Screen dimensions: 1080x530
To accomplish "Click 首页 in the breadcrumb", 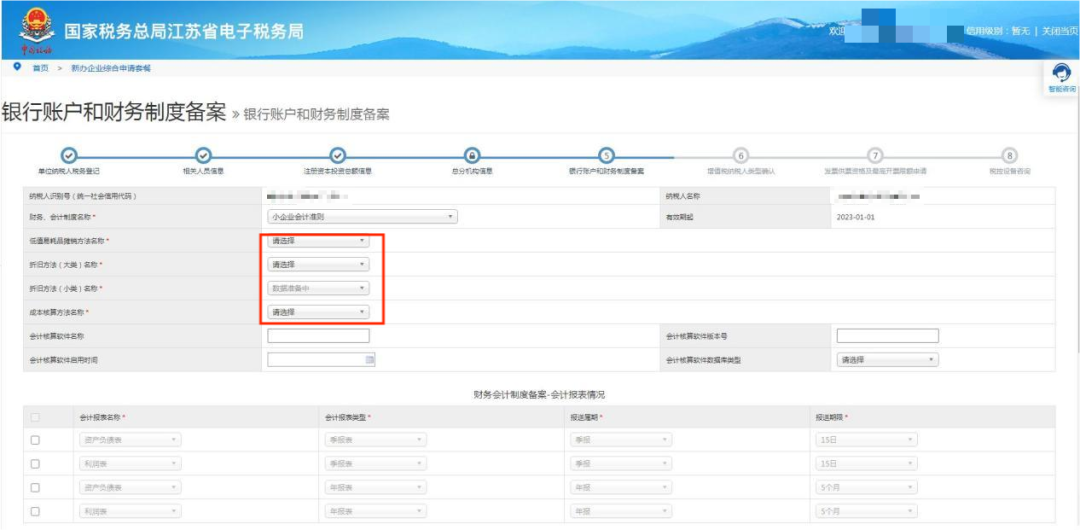I will [40, 68].
